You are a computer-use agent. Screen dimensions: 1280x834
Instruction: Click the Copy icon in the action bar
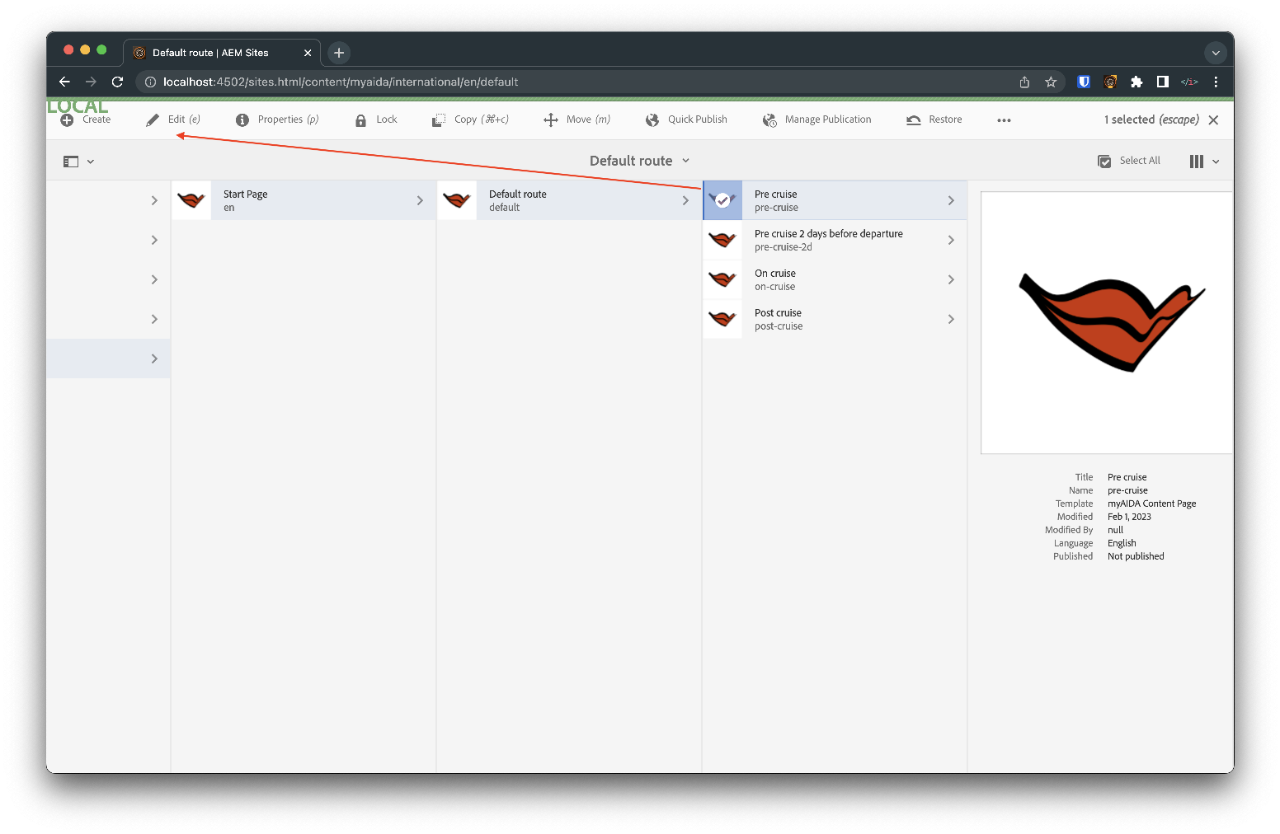pyautogui.click(x=439, y=120)
